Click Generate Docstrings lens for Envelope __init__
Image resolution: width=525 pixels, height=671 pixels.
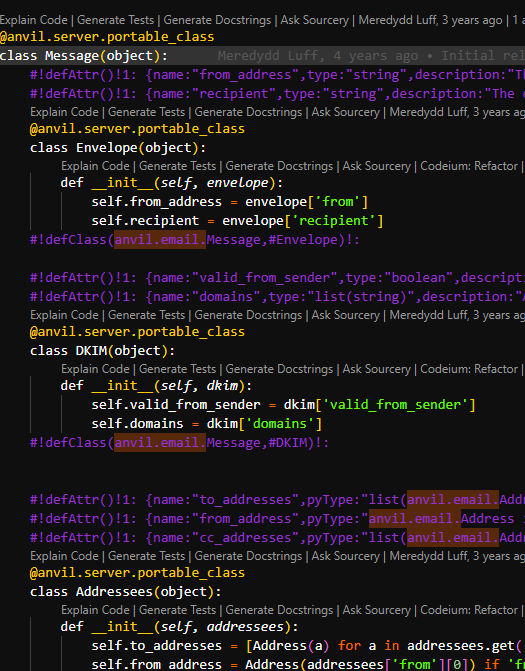point(279,166)
